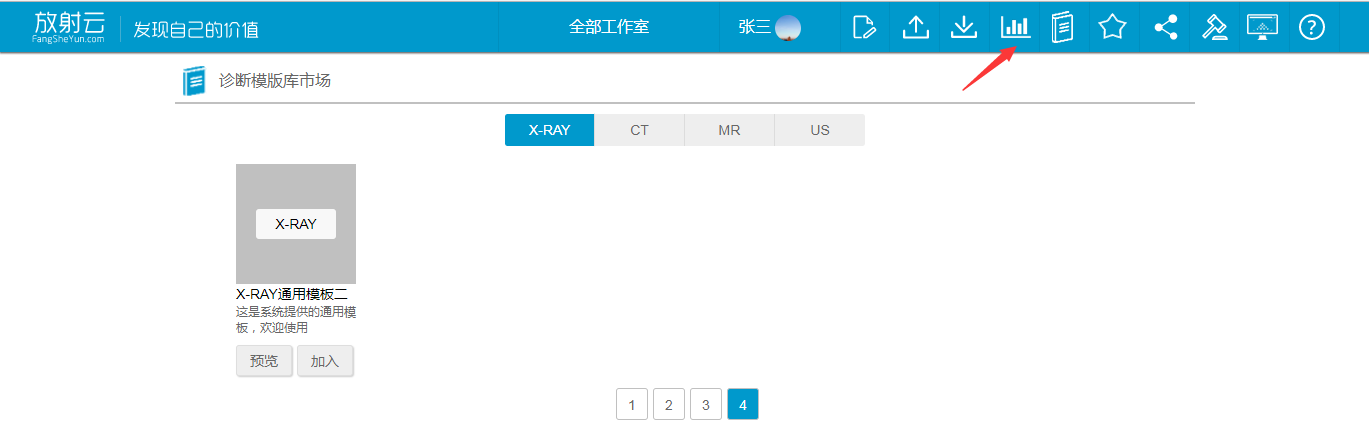
Task: Click the 预览 preview button
Action: point(264,361)
